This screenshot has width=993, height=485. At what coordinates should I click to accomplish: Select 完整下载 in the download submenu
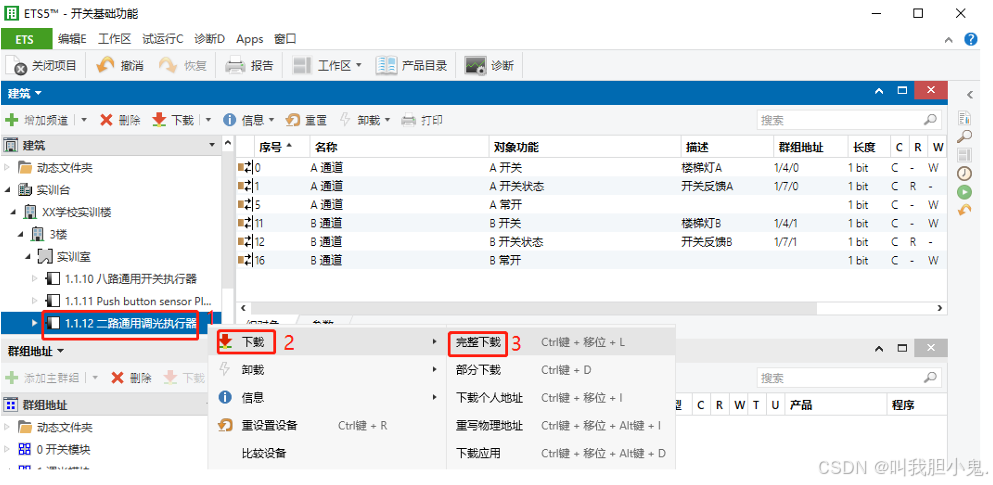click(478, 342)
